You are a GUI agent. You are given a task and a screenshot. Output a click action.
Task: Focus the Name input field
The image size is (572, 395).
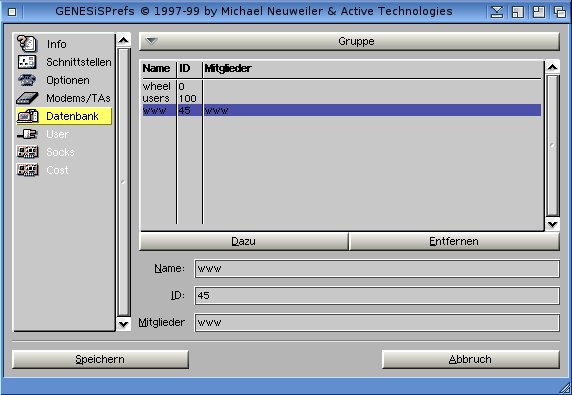[377, 269]
